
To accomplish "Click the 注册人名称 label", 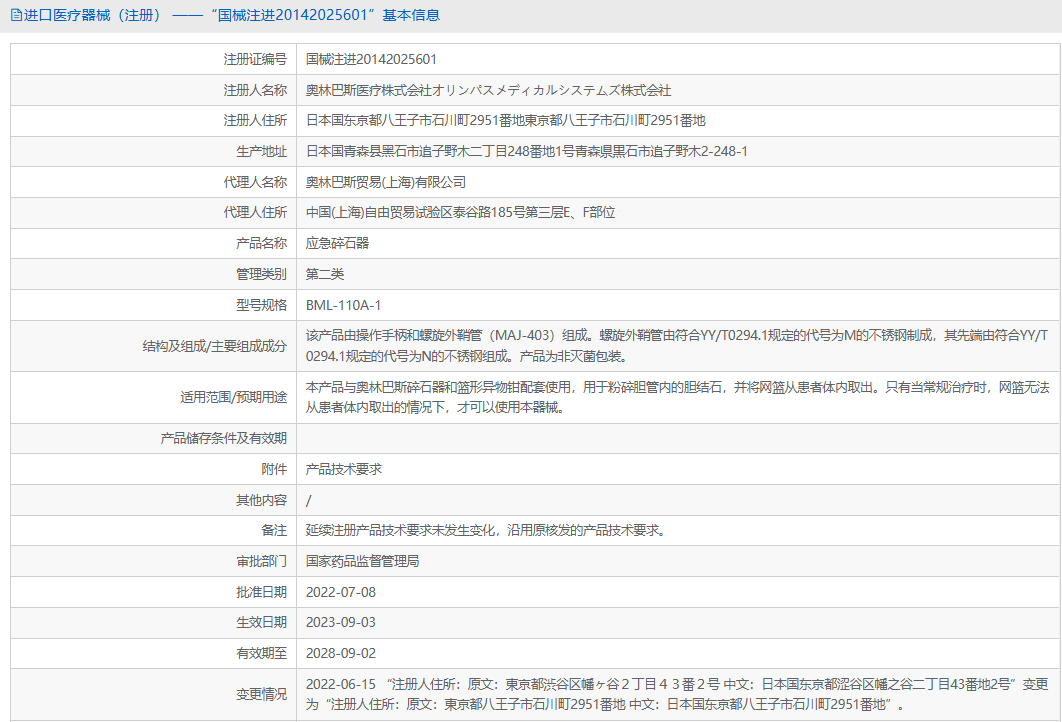I will pos(255,90).
